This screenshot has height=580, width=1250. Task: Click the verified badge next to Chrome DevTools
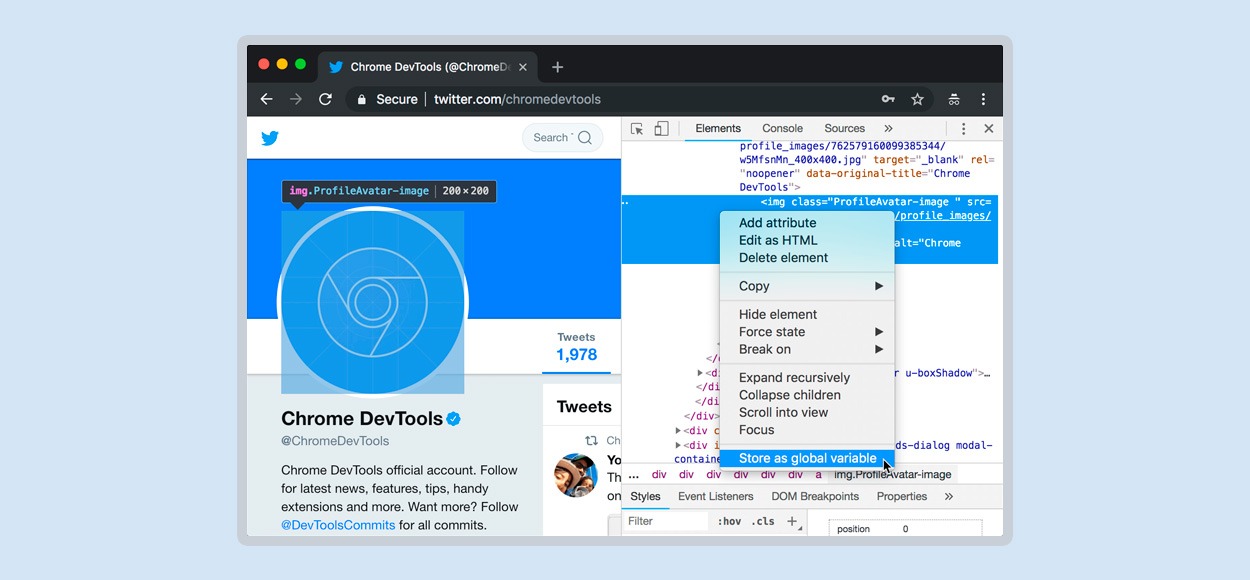[x=453, y=419]
